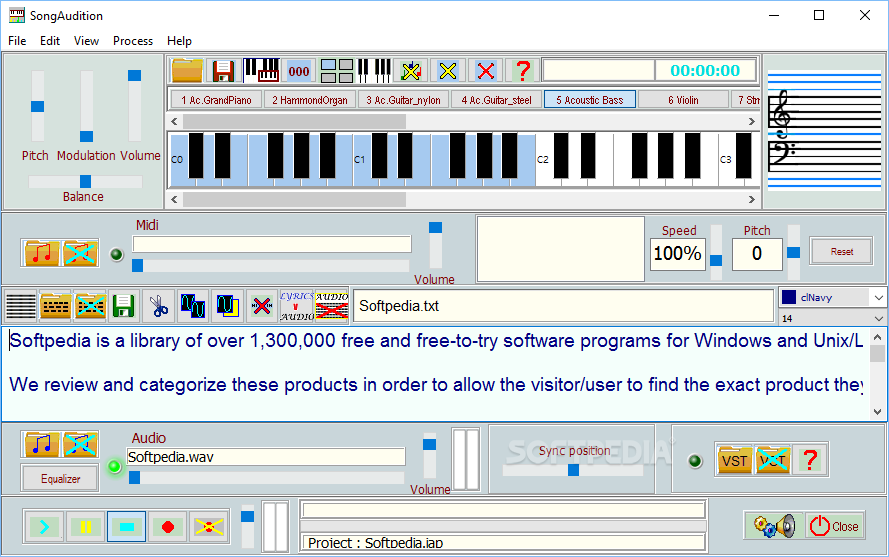Select 4 Ac.Guitar_steel instrument tab
This screenshot has width=889, height=557.
[496, 100]
